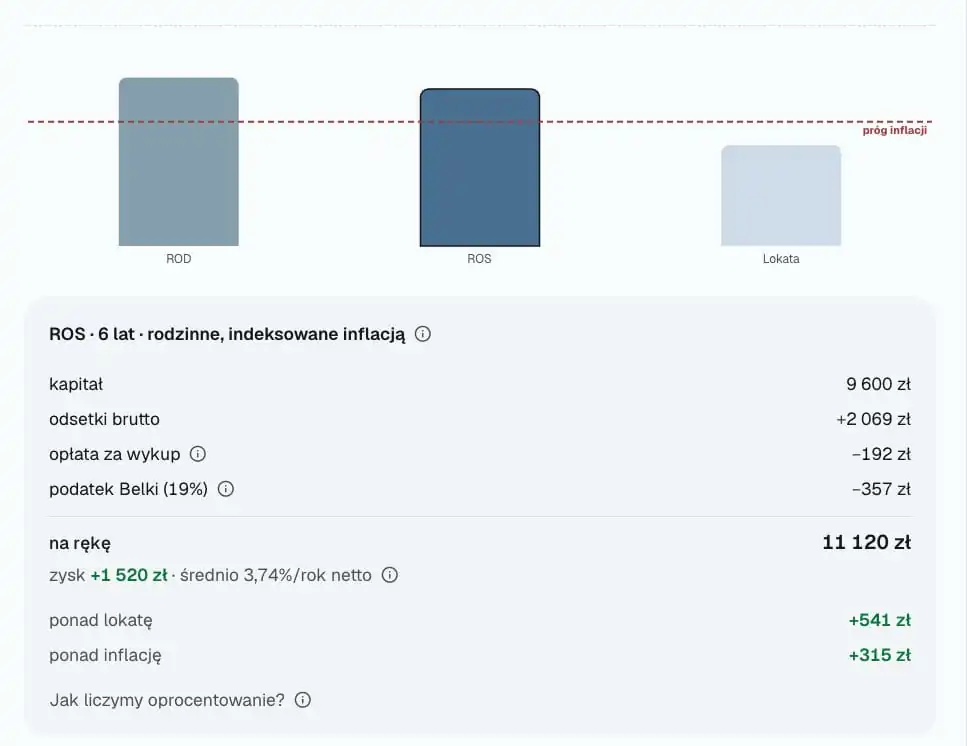The height and width of the screenshot is (746, 967).
Task: Show info about opłata za wykup
Action: point(197,454)
